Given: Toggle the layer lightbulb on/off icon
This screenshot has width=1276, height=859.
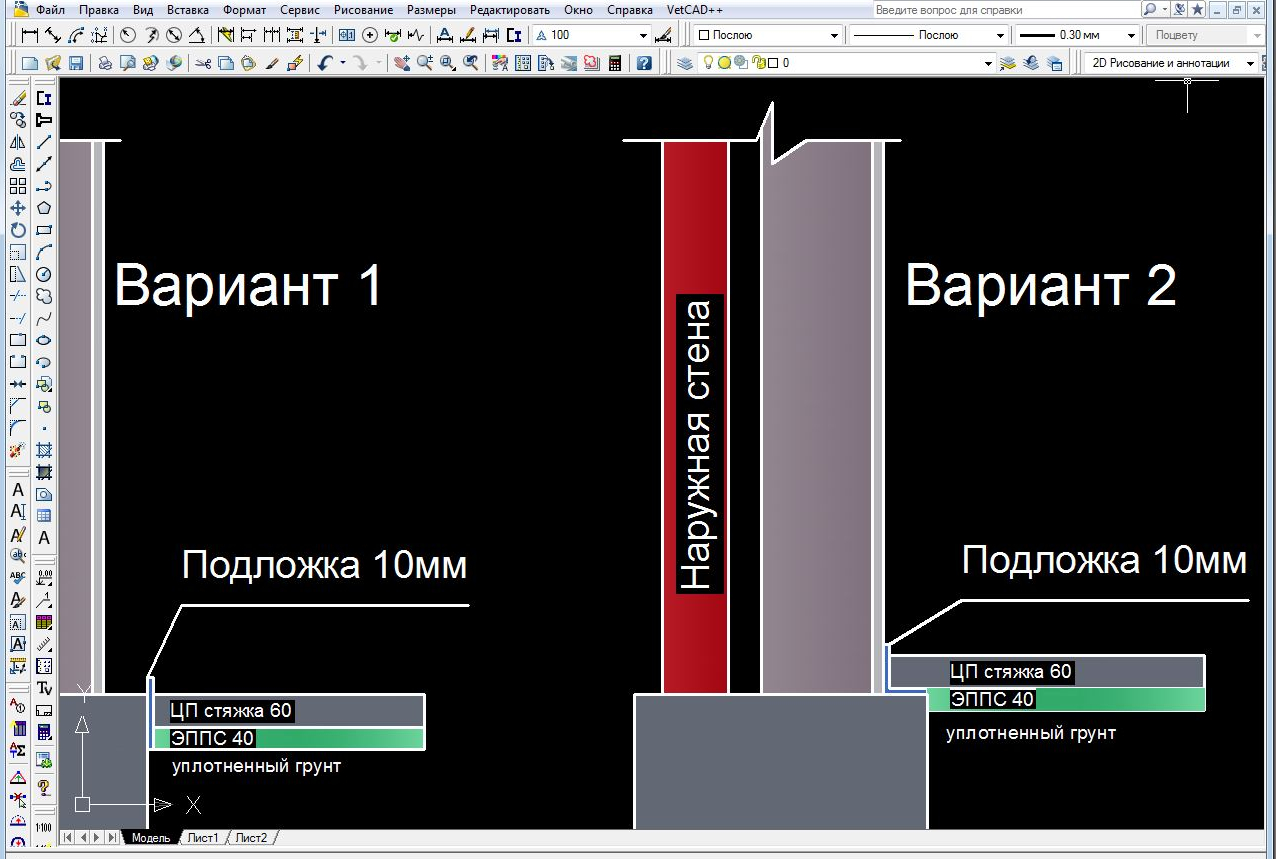Looking at the screenshot, I should pyautogui.click(x=709, y=63).
